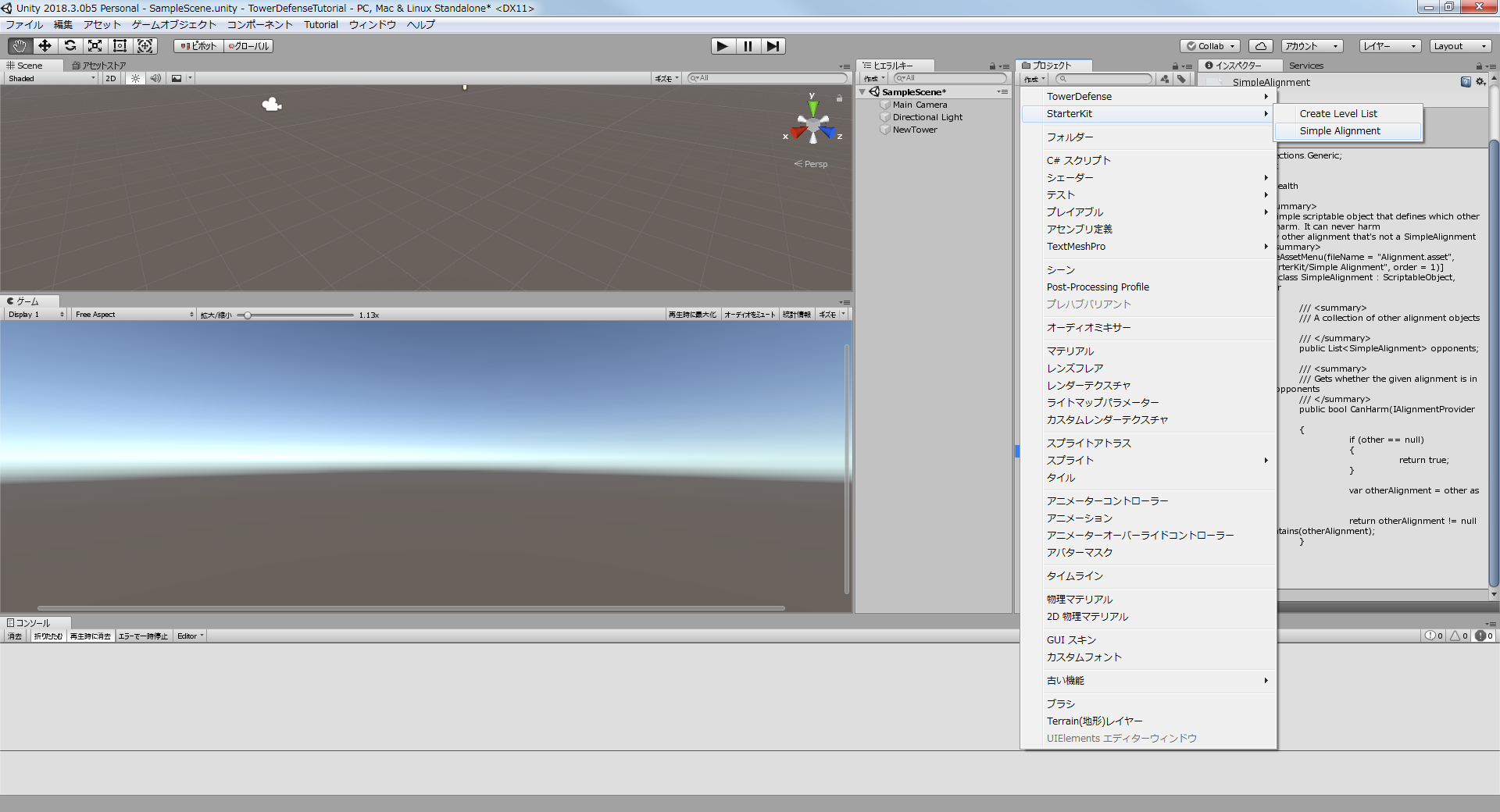This screenshot has width=1500, height=812.
Task: Select C# スクリプト from create menu
Action: coord(1148,161)
